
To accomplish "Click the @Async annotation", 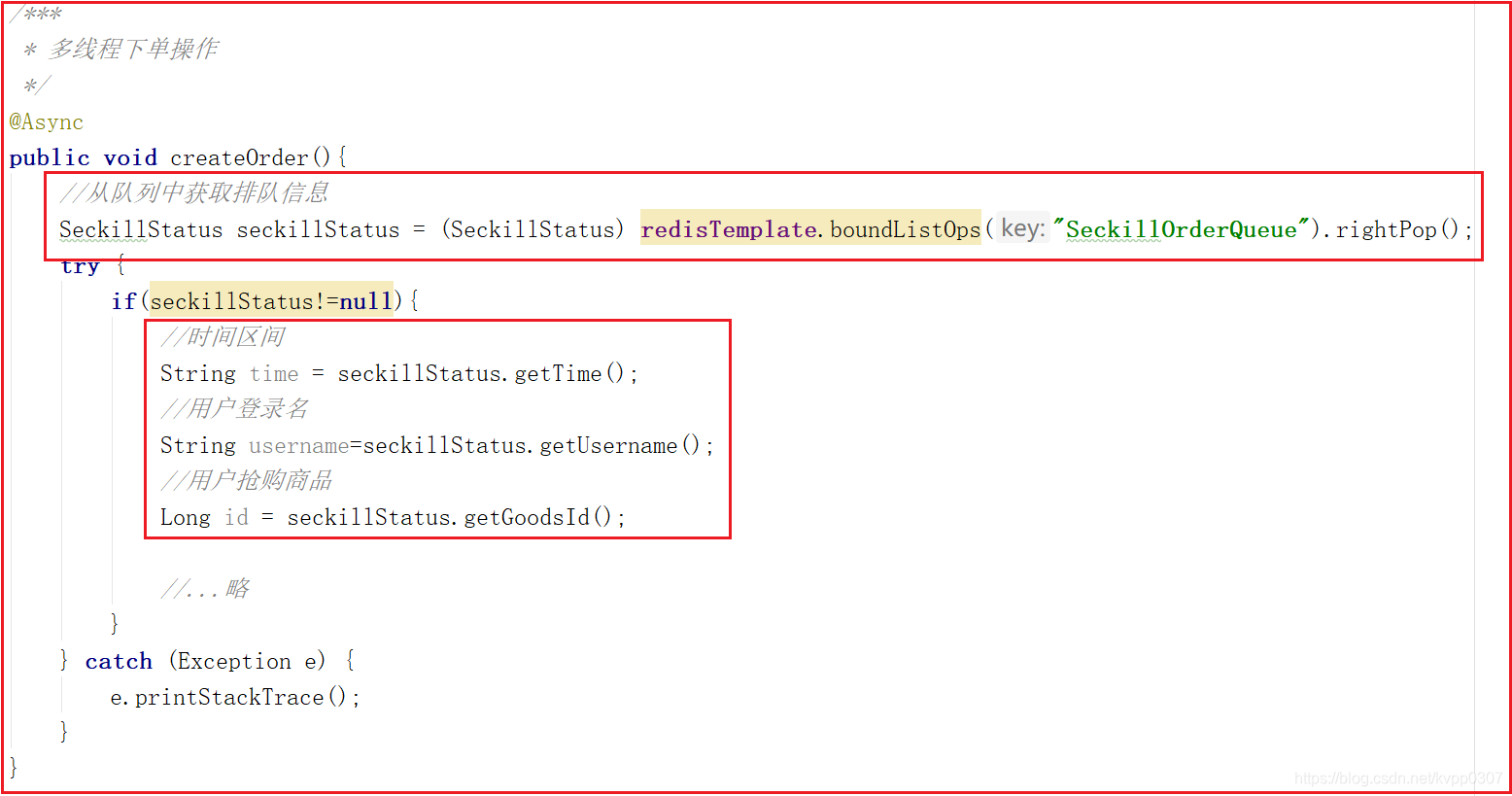I will (47, 122).
